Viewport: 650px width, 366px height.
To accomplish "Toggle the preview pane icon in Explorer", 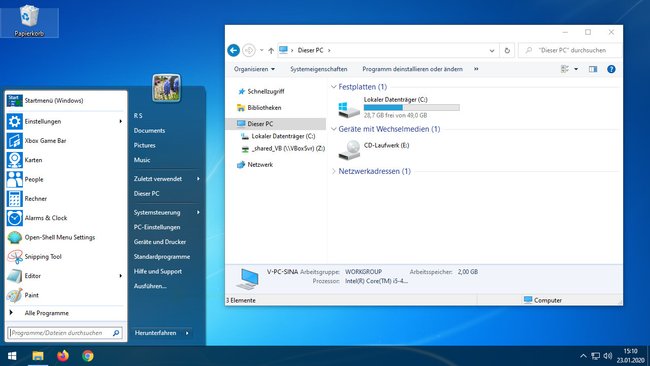I will click(x=593, y=69).
